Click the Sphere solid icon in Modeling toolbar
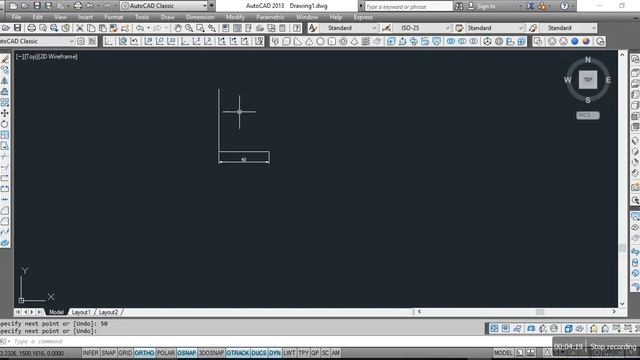This screenshot has height=360, width=640. pos(320,41)
